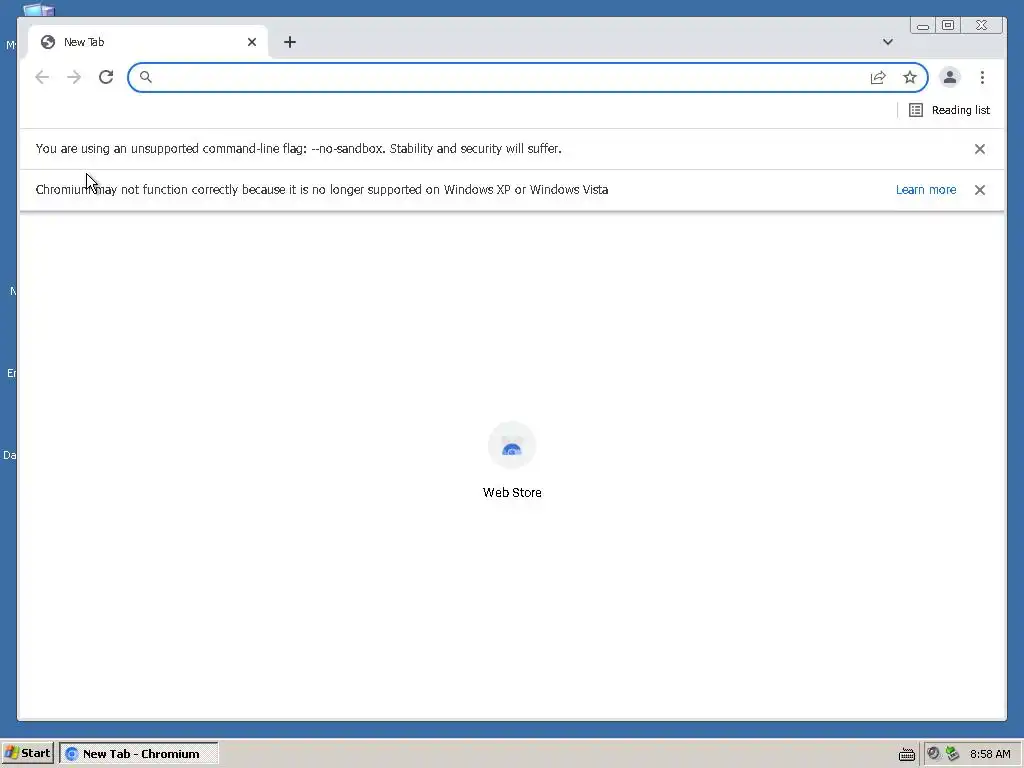1024x768 pixels.
Task: Select the New Tab tab
Action: pos(148,42)
